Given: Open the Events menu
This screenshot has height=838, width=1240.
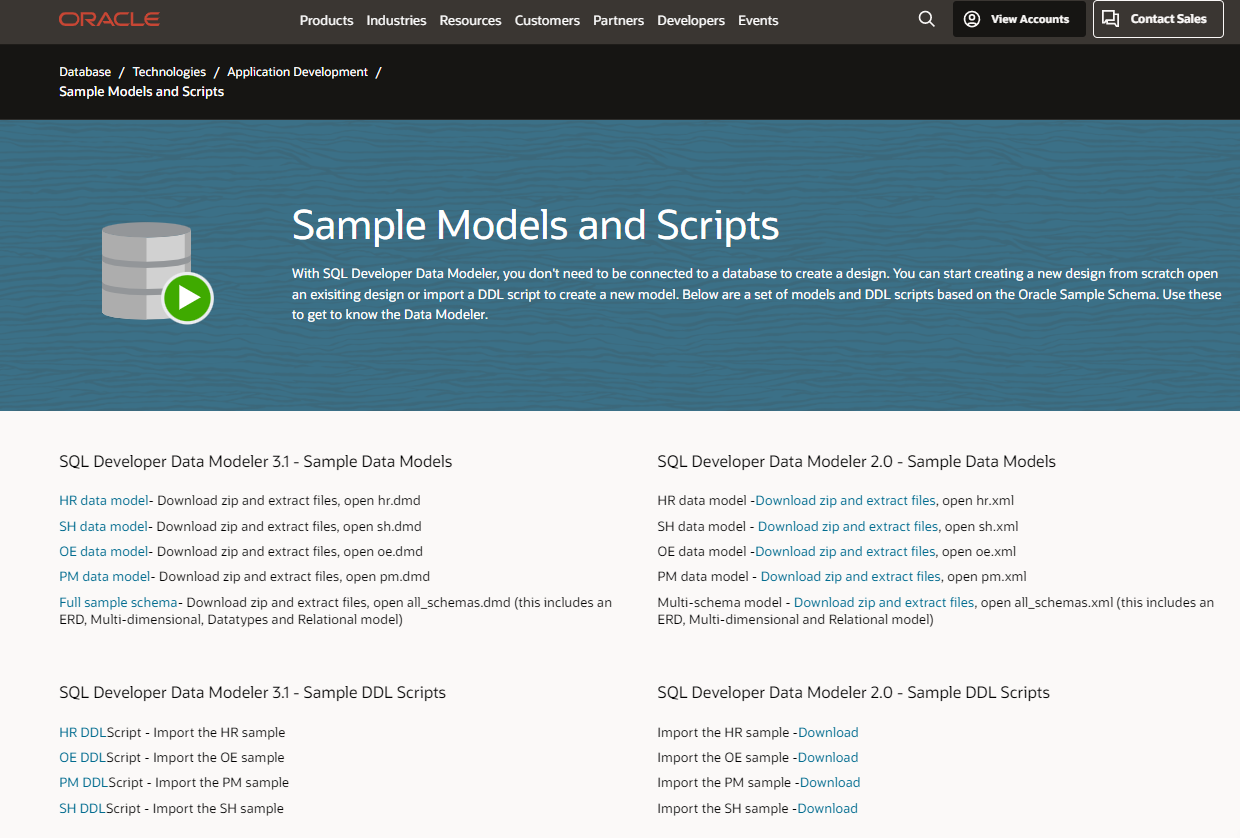Looking at the screenshot, I should (758, 20).
